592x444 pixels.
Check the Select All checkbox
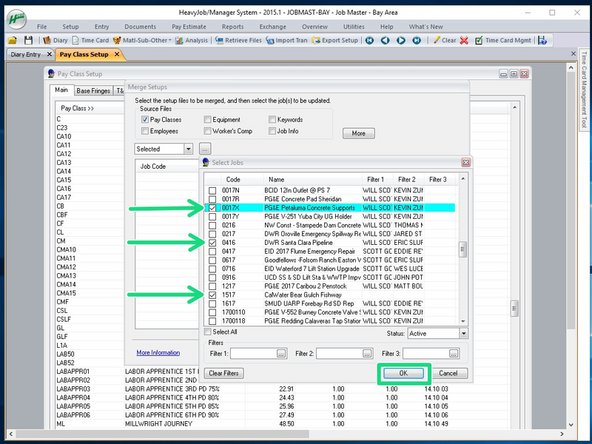tap(208, 331)
